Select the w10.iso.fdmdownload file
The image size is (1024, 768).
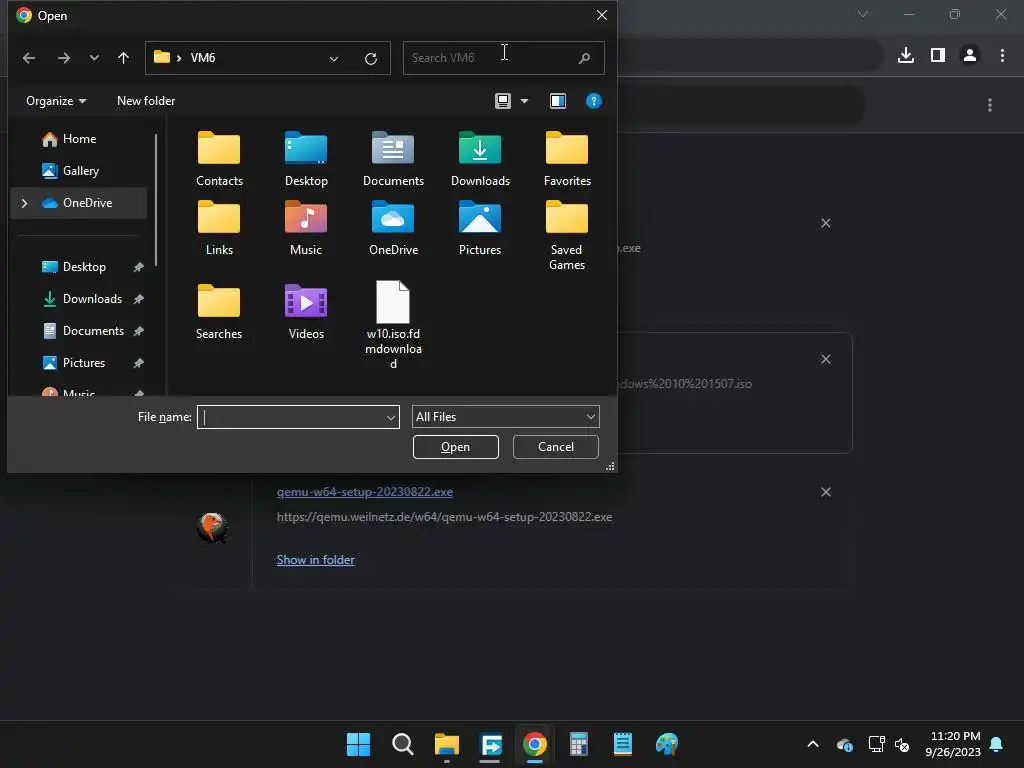(x=392, y=325)
